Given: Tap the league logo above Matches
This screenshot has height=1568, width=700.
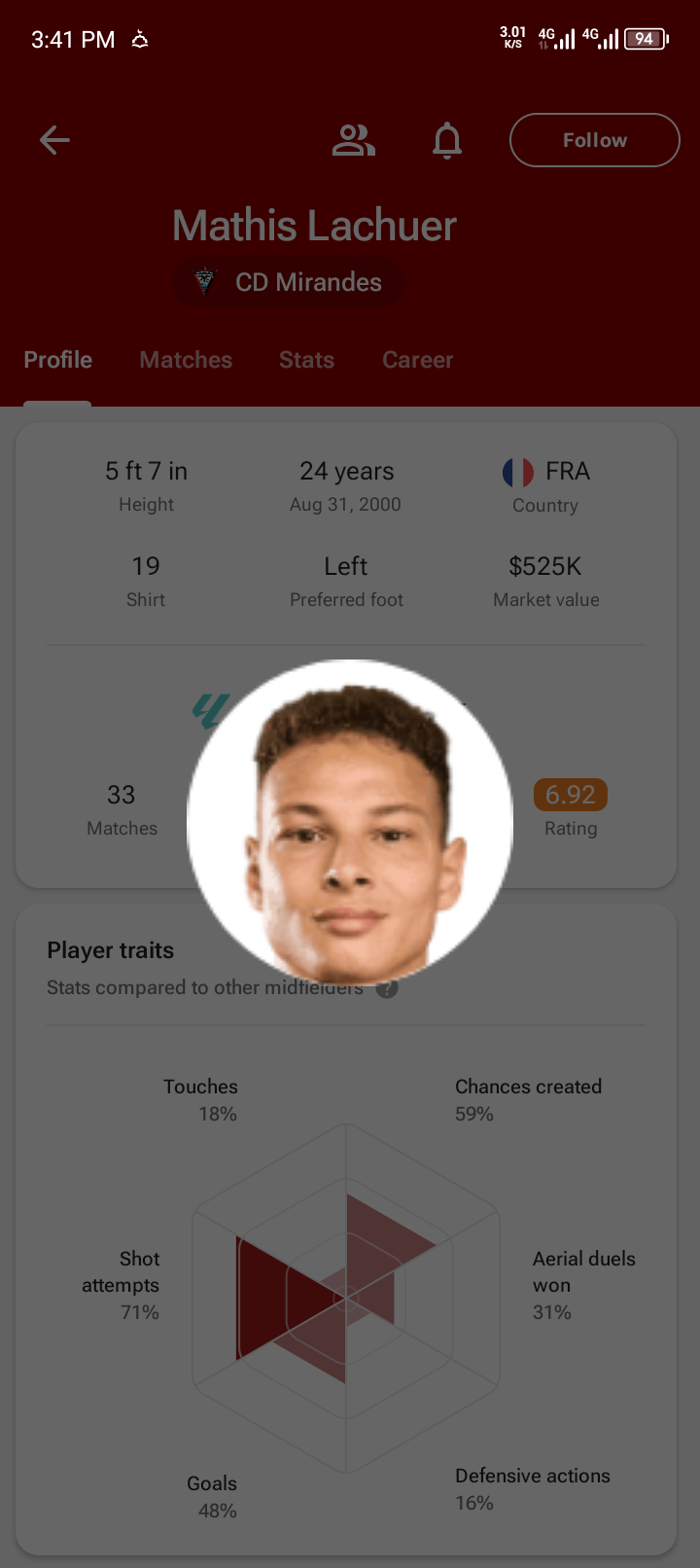Looking at the screenshot, I should click(x=210, y=711).
